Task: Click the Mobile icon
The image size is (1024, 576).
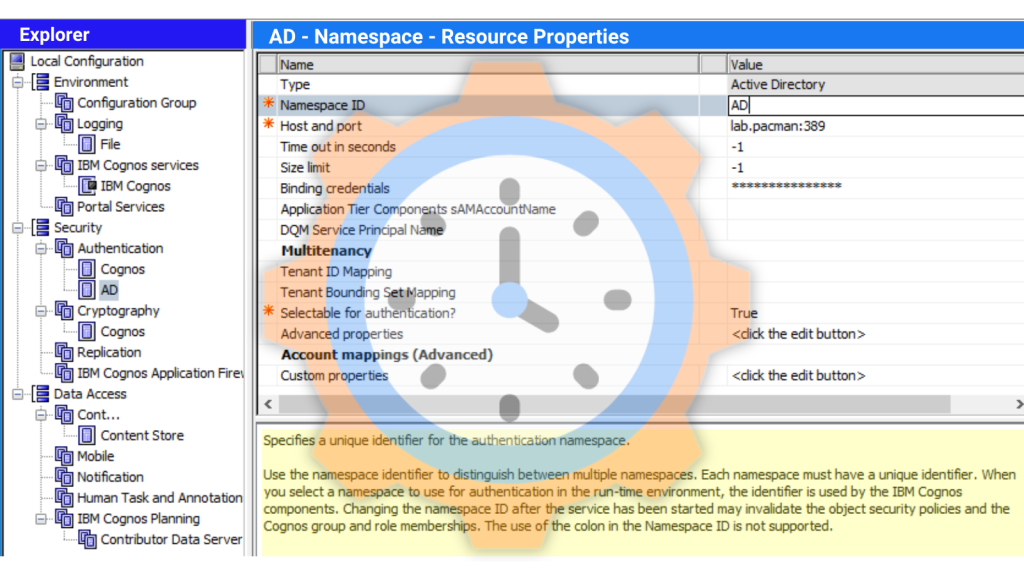Action: [64, 456]
